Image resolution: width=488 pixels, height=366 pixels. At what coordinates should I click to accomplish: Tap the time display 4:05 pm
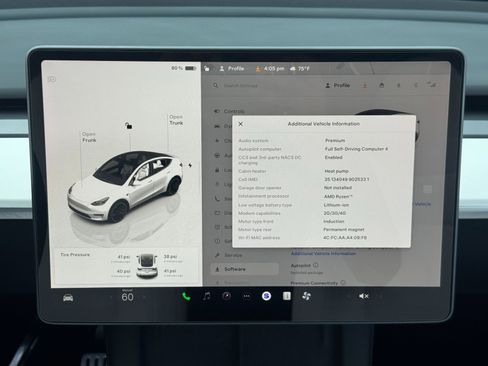pos(274,69)
